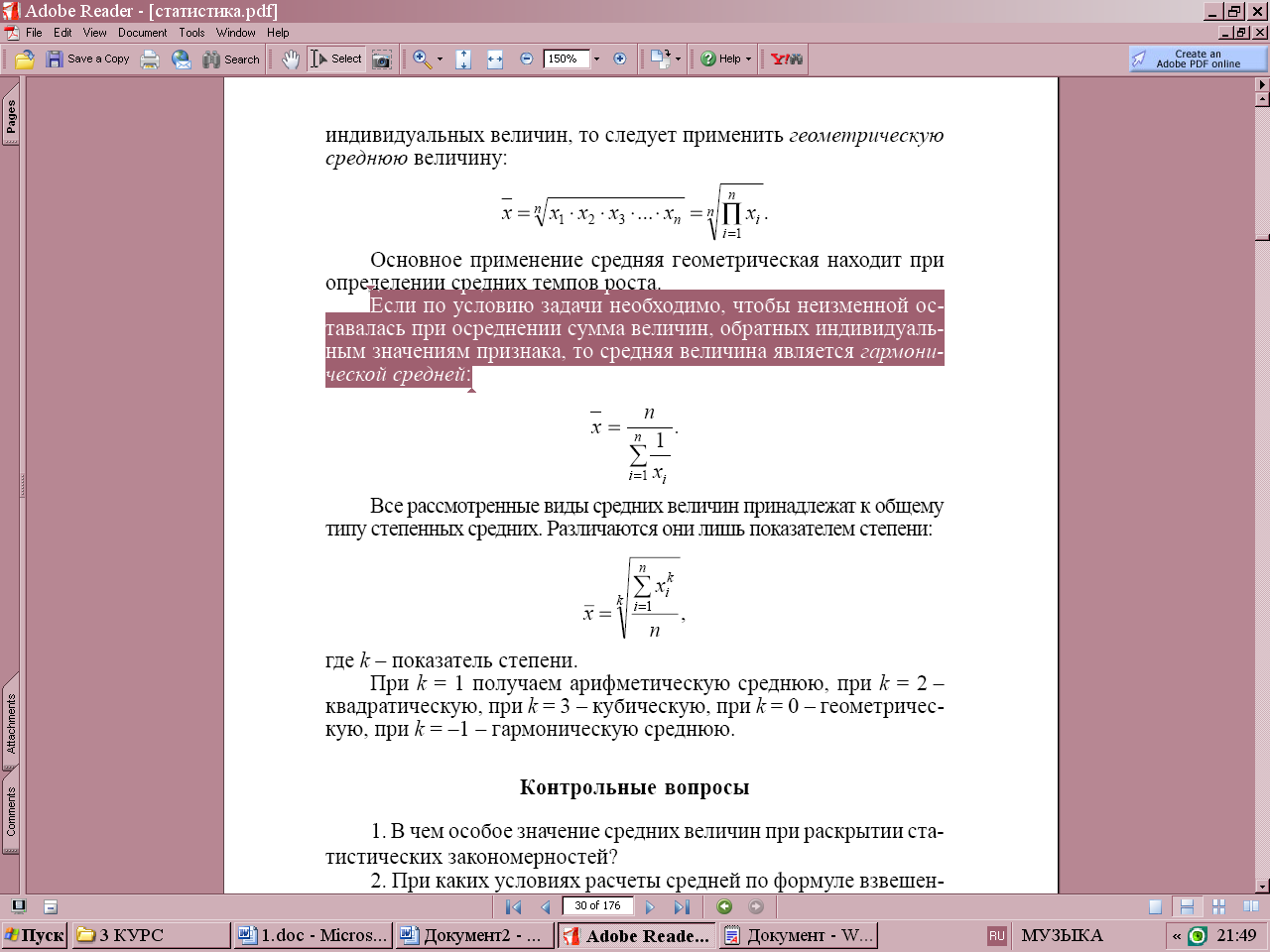Open the Attachments side panel tab
Image resolution: width=1270 pixels, height=952 pixels.
click(11, 723)
